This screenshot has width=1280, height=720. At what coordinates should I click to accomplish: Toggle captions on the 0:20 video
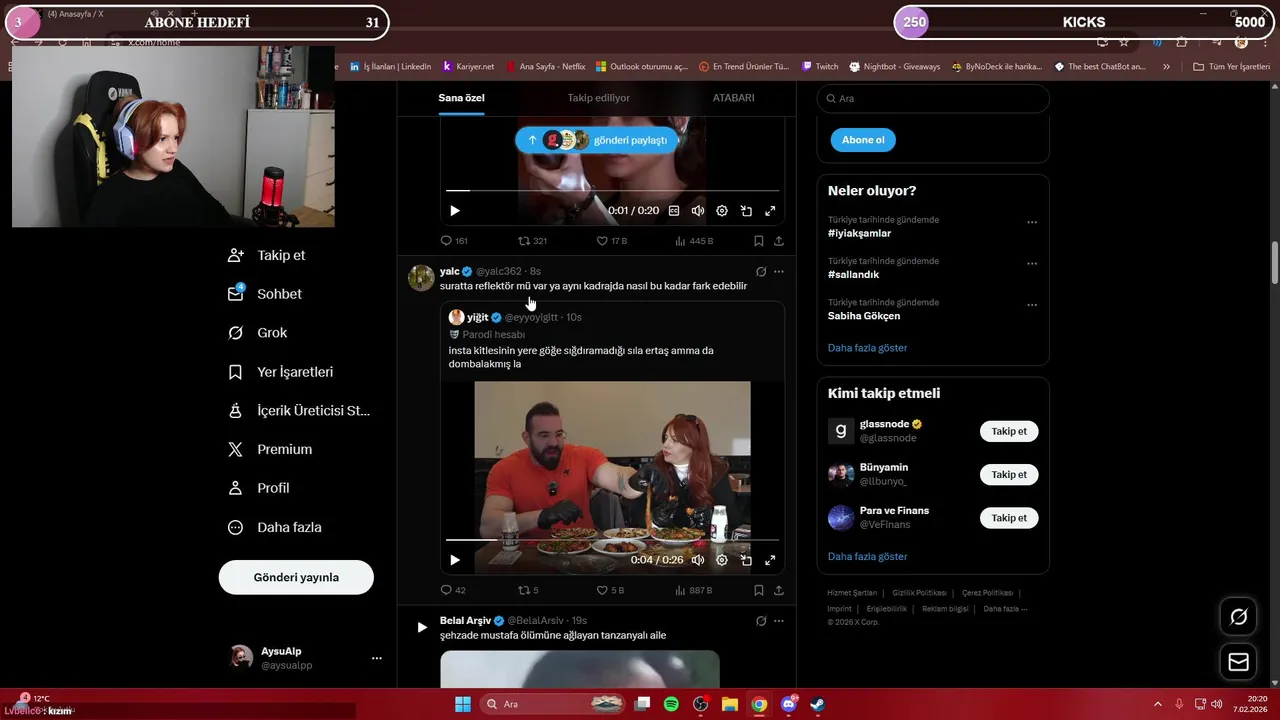pos(674,211)
